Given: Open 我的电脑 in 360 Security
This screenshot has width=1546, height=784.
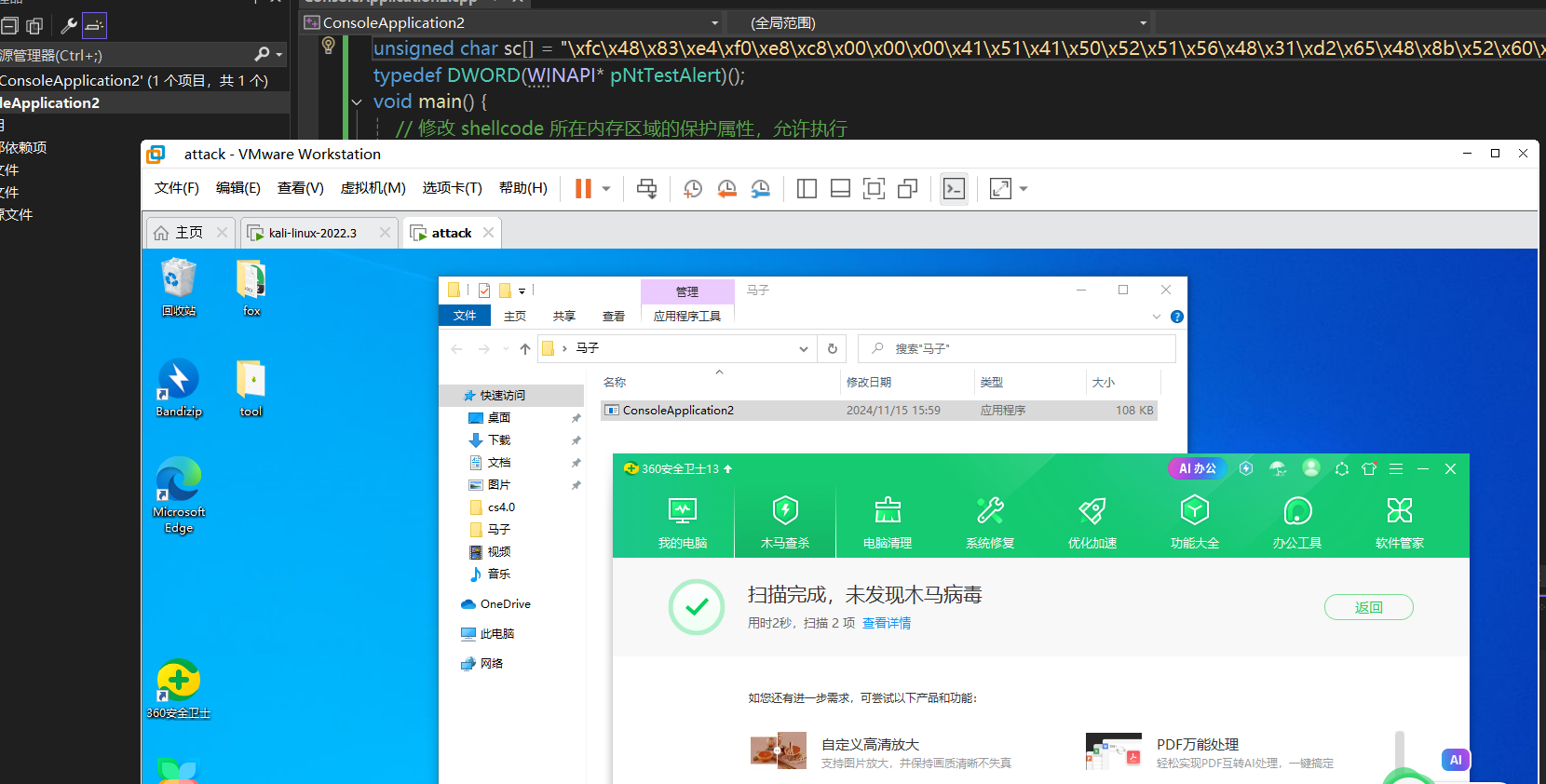Looking at the screenshot, I should point(683,522).
